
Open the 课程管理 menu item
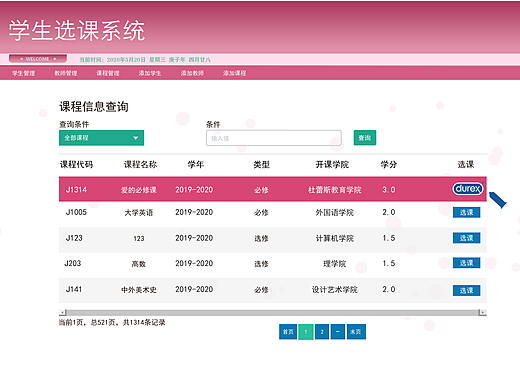point(108,73)
